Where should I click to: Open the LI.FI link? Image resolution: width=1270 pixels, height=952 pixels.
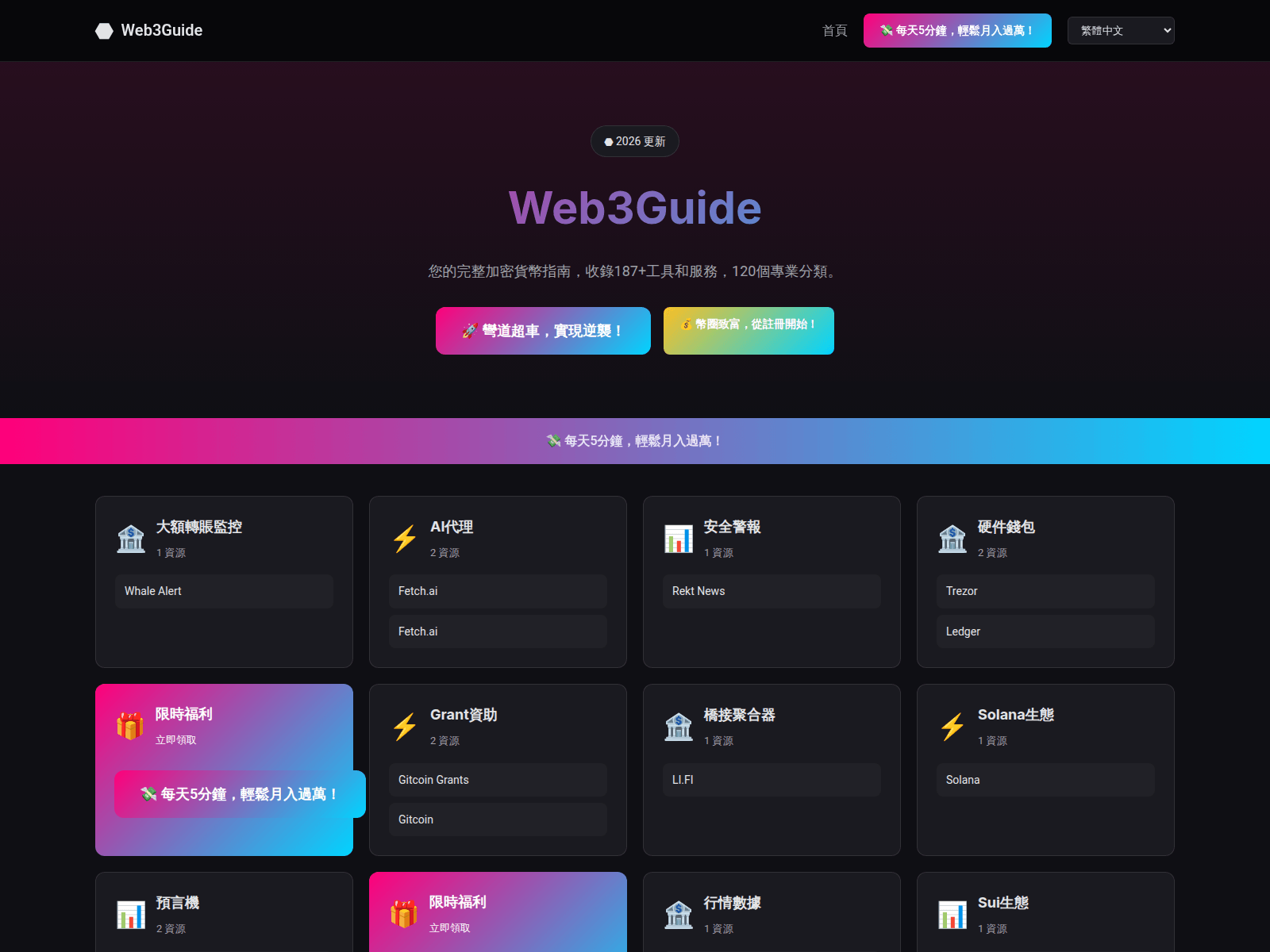click(x=772, y=780)
